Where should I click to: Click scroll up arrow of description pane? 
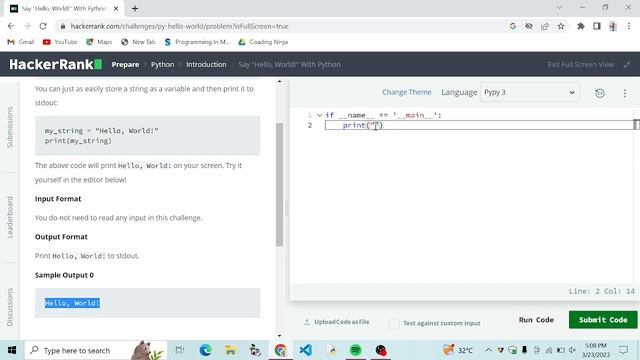click(x=280, y=82)
